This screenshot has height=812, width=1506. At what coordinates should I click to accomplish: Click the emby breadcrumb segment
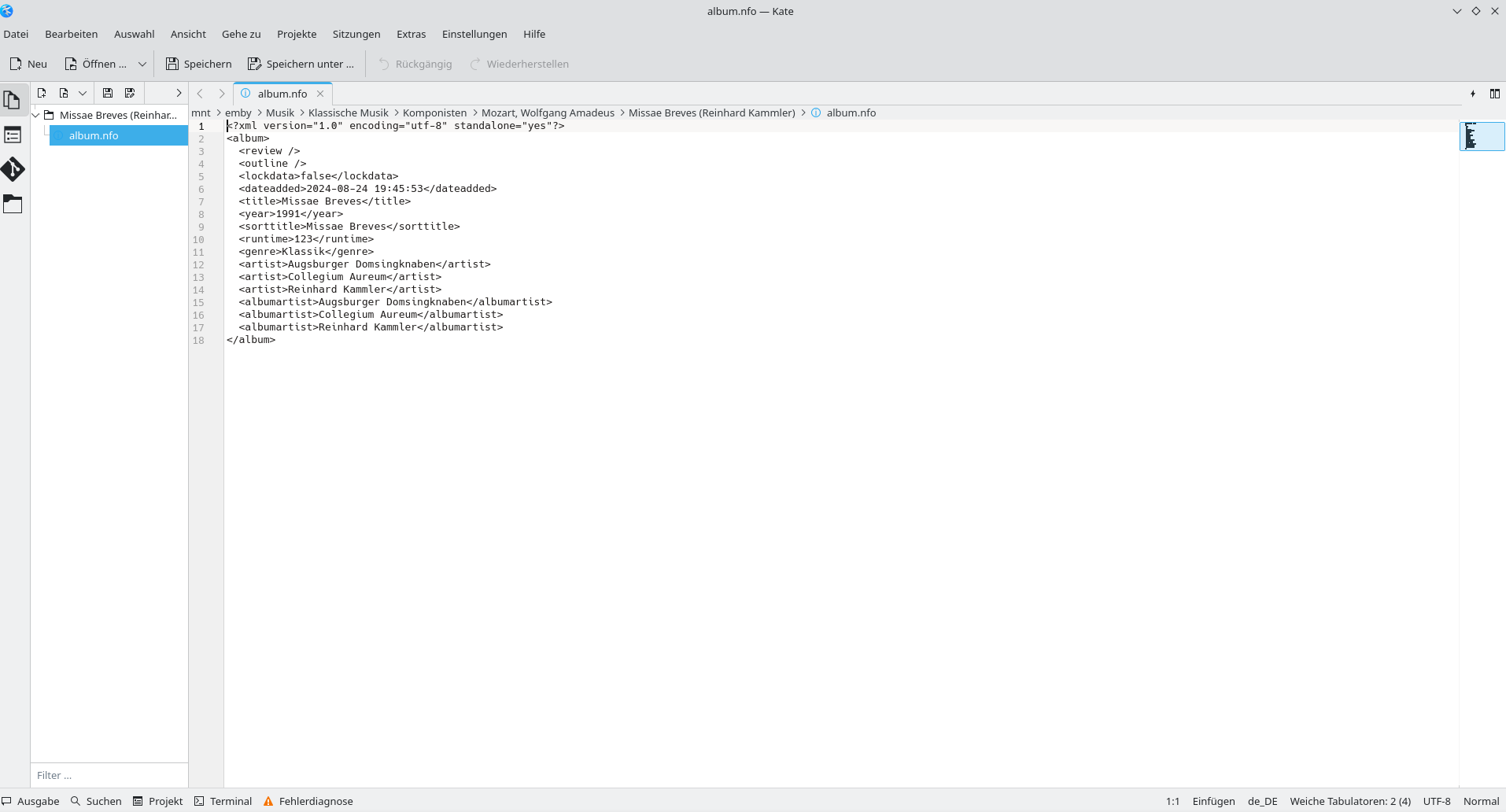click(238, 113)
